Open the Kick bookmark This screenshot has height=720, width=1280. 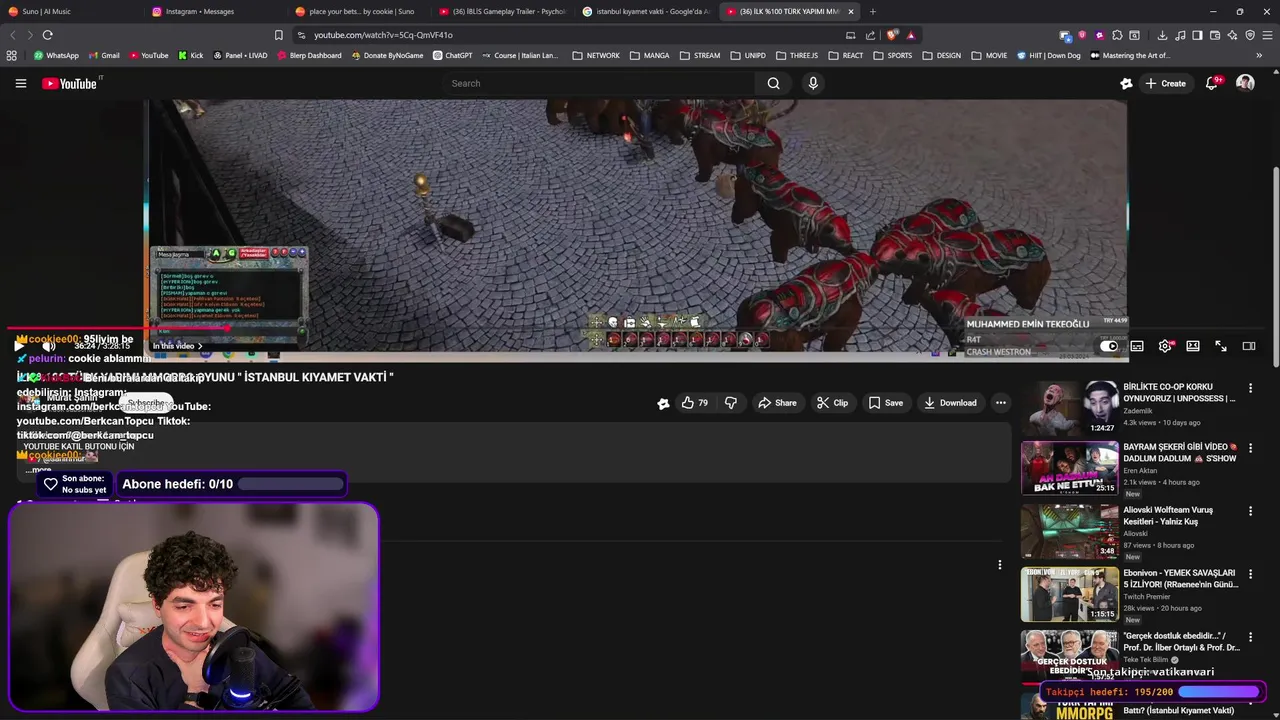[190, 56]
